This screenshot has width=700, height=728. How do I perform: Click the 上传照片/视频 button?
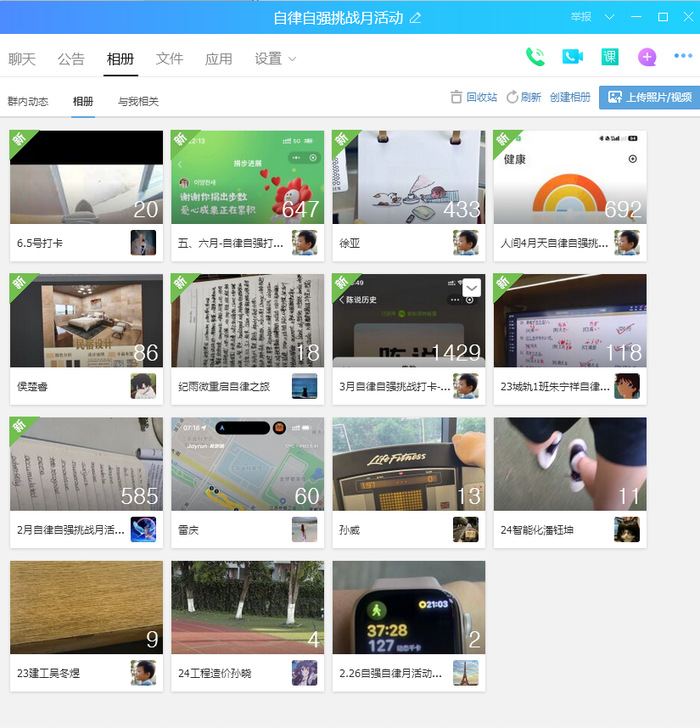coord(649,98)
